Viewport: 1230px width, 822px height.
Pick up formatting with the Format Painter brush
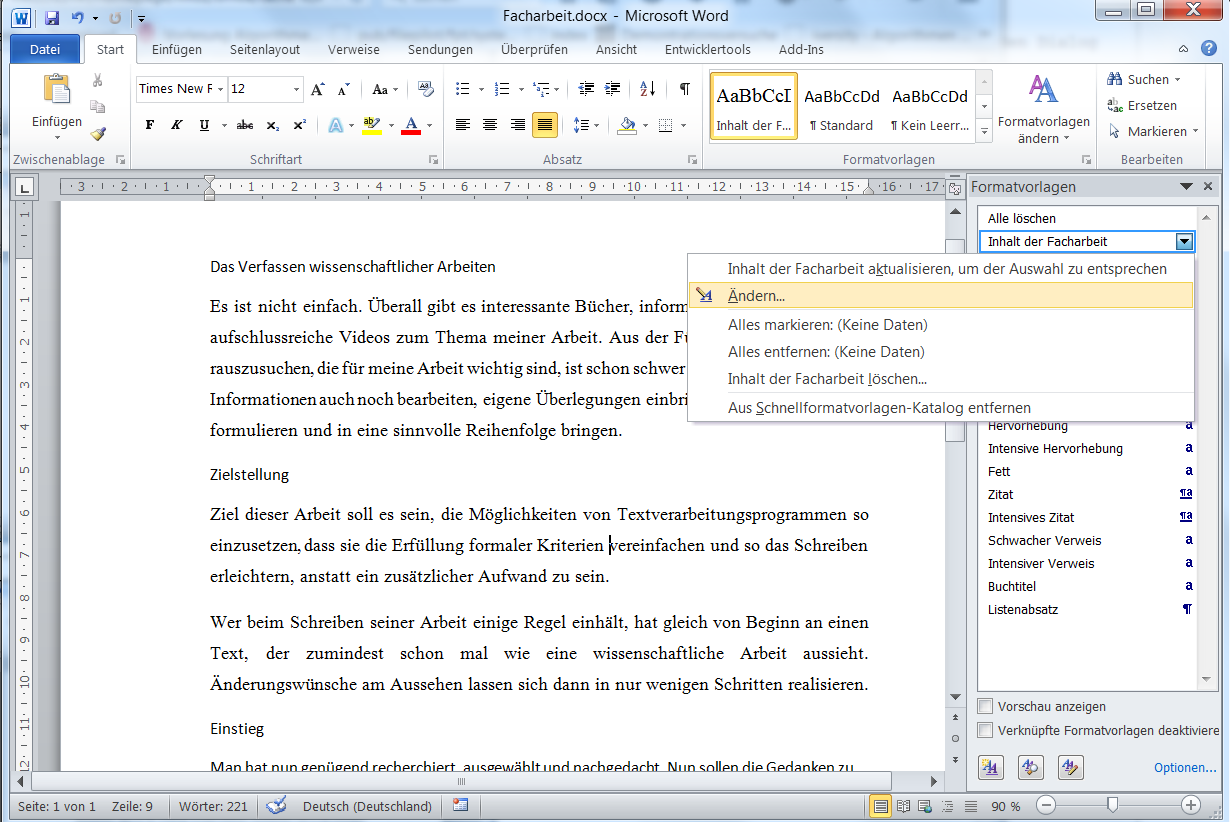pyautogui.click(x=98, y=133)
